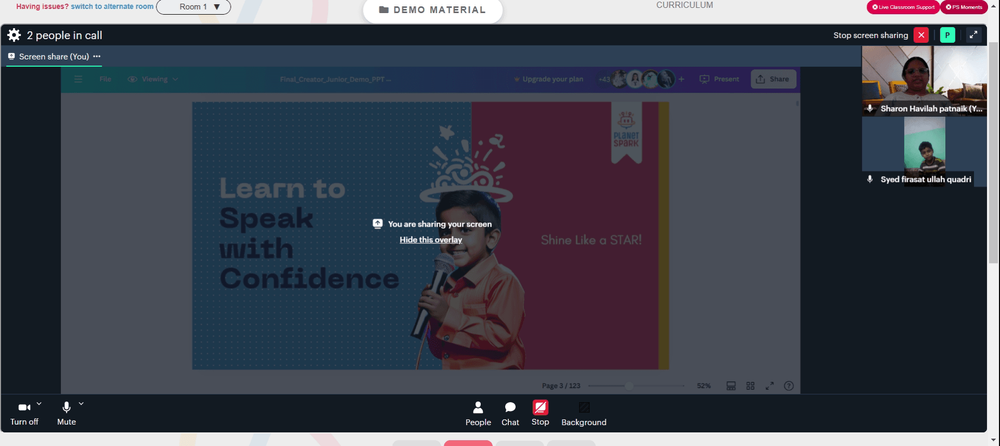This screenshot has width=1000, height=446.
Task: Open the Viewing mode dropdown
Action: tap(153, 79)
